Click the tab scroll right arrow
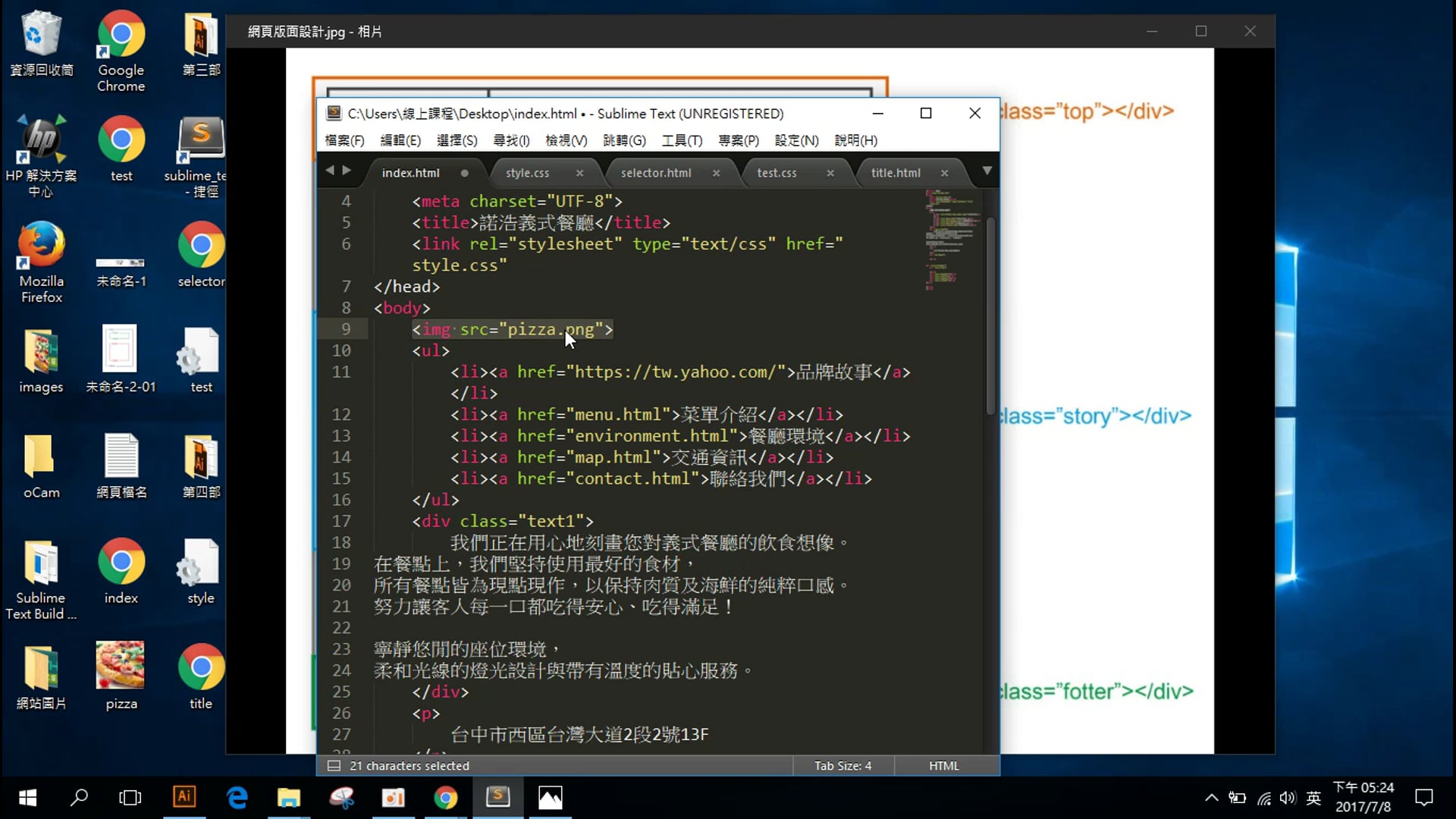 click(x=347, y=171)
